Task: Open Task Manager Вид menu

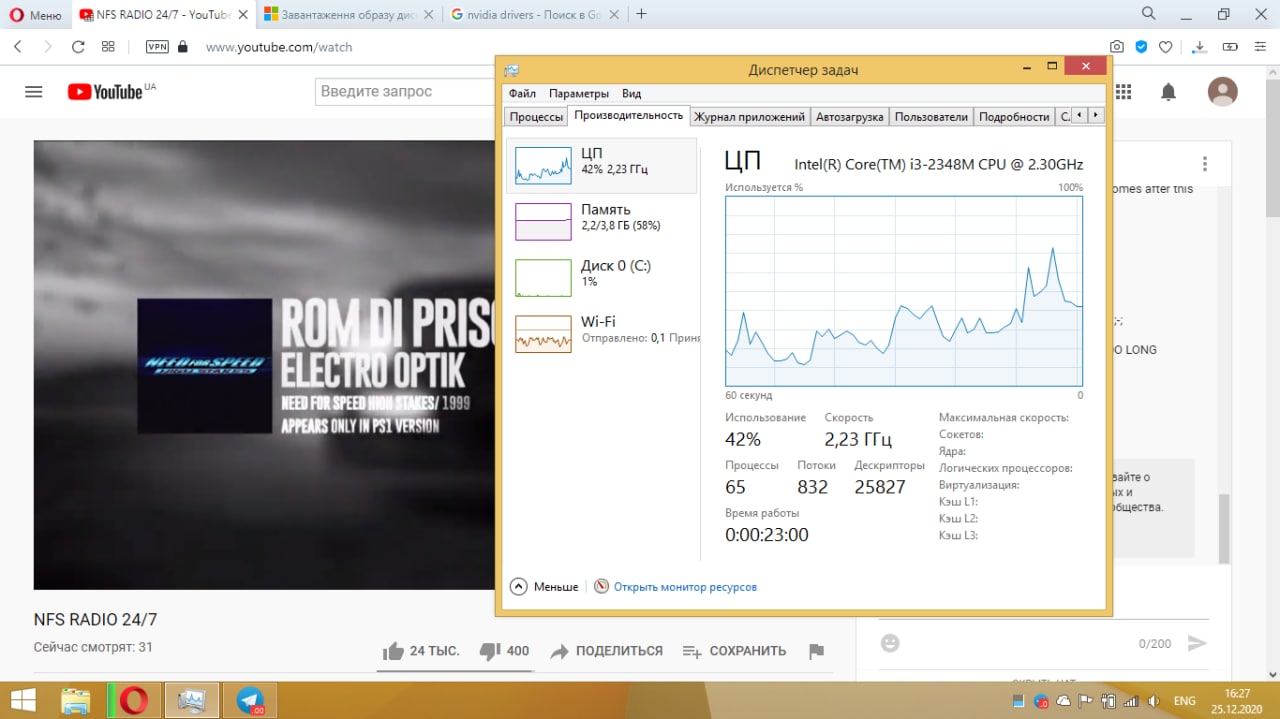Action: (632, 93)
